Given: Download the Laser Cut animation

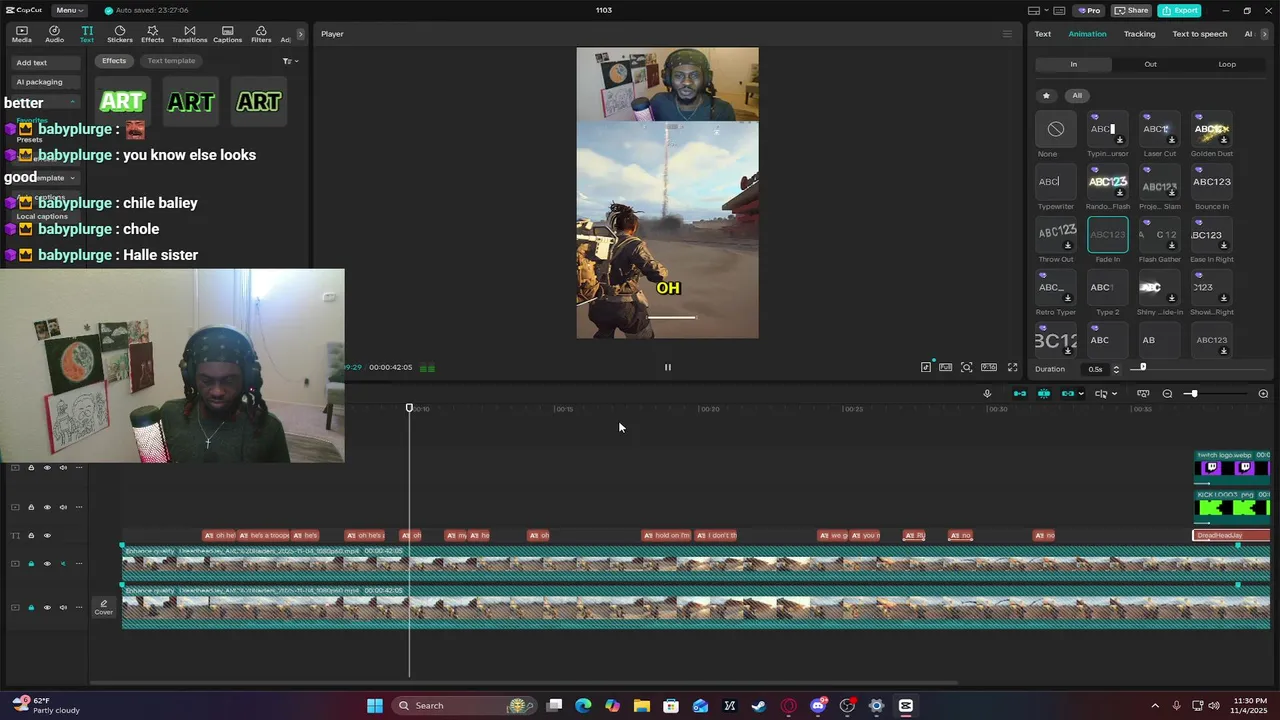Looking at the screenshot, I should 1171,139.
